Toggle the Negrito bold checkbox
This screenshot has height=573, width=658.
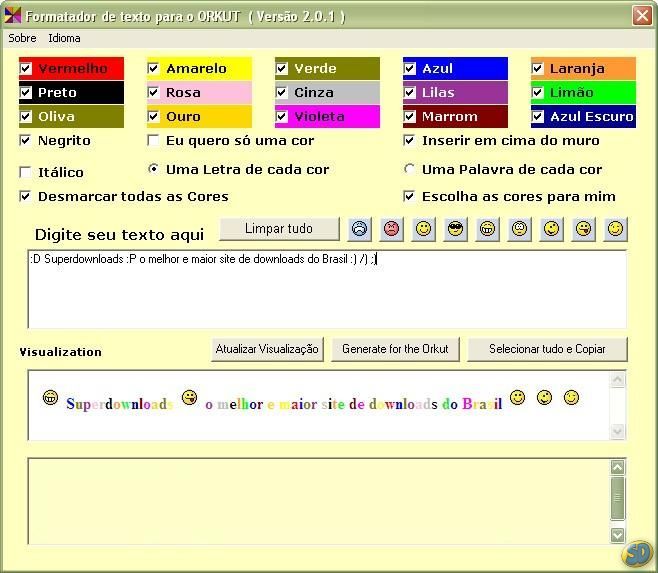(x=26, y=141)
